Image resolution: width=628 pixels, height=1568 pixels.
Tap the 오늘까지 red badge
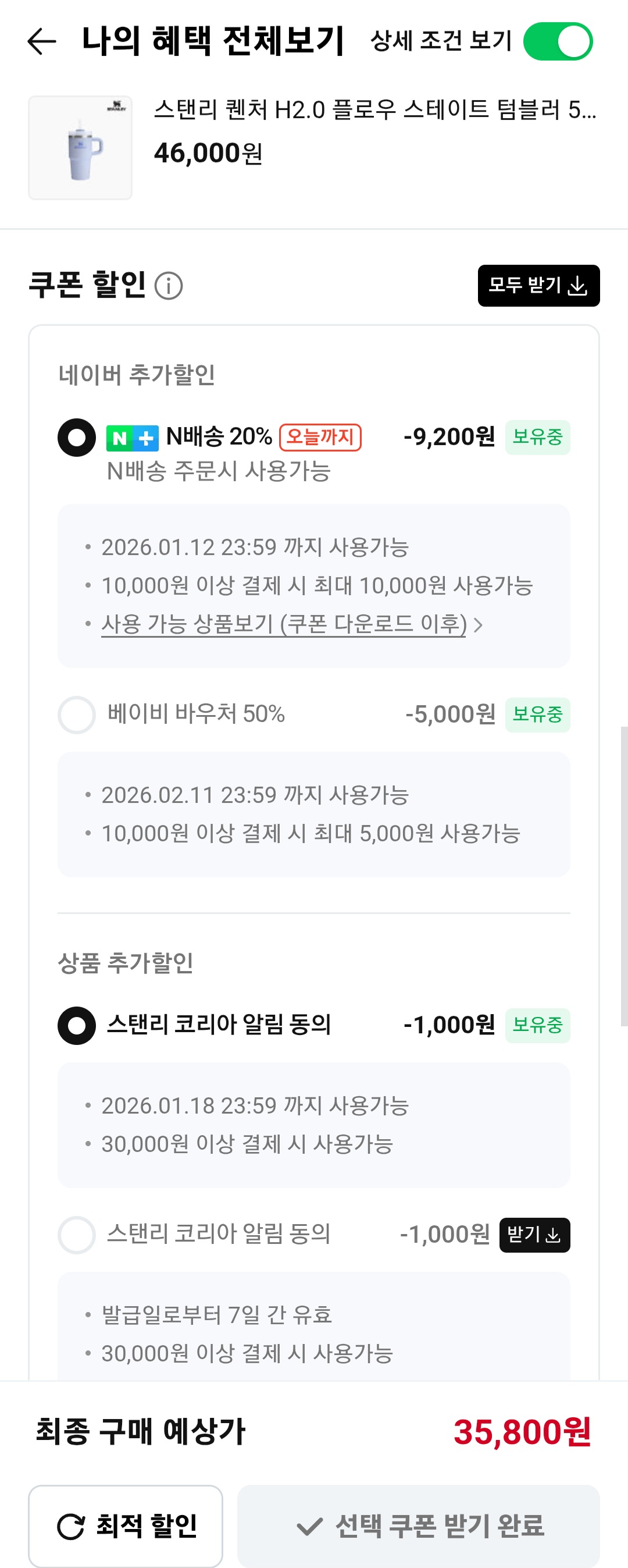(x=320, y=437)
